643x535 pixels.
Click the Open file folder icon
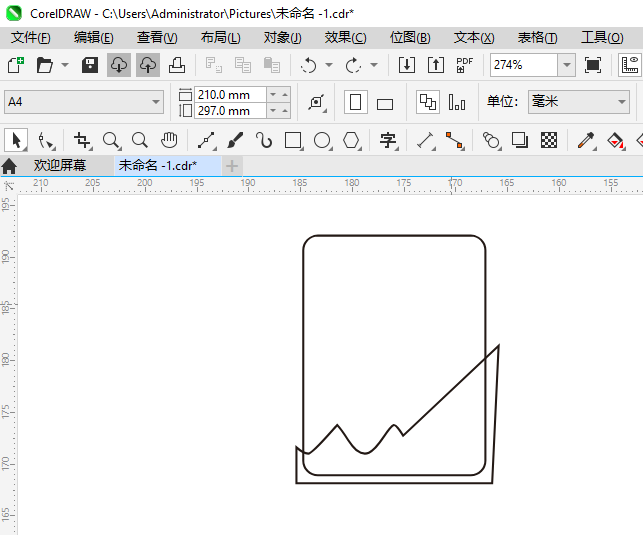pos(44,65)
